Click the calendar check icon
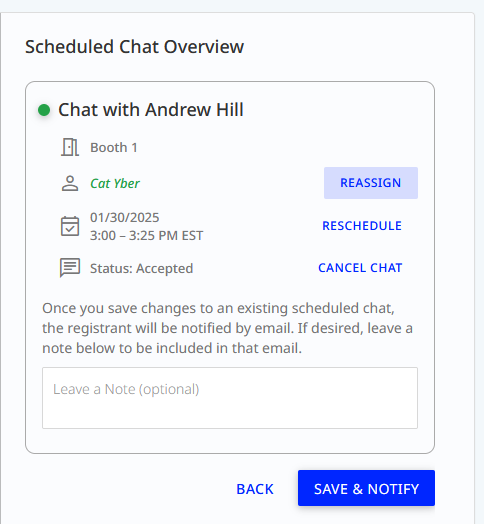 click(70, 226)
